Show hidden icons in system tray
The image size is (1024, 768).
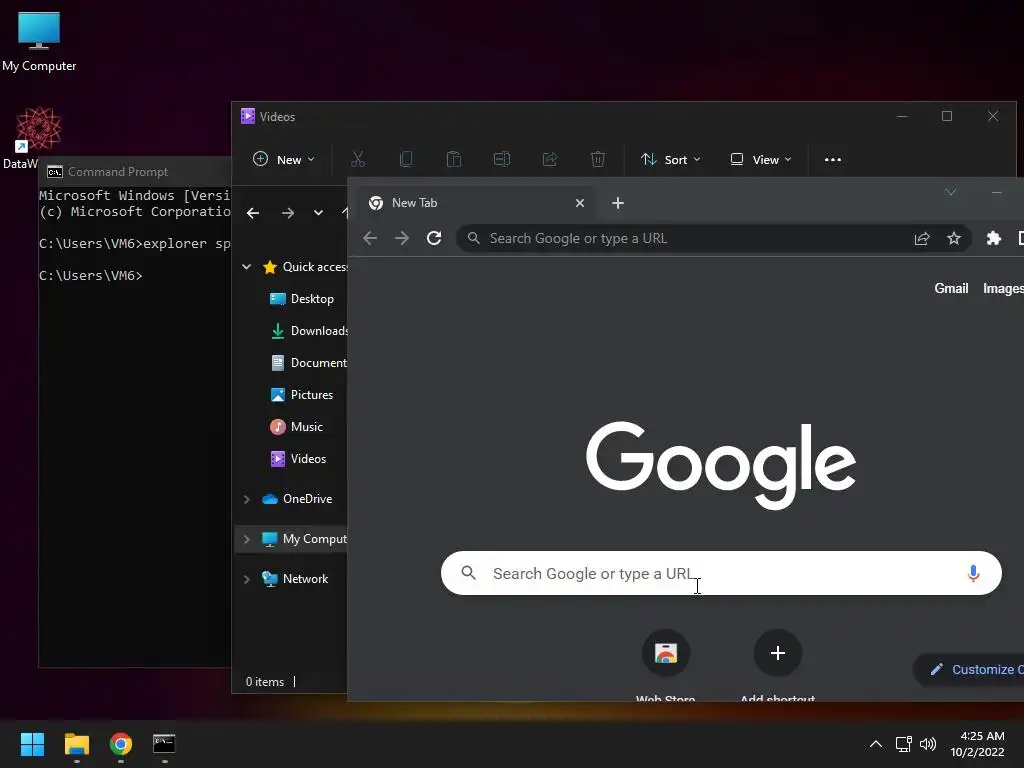click(x=876, y=744)
